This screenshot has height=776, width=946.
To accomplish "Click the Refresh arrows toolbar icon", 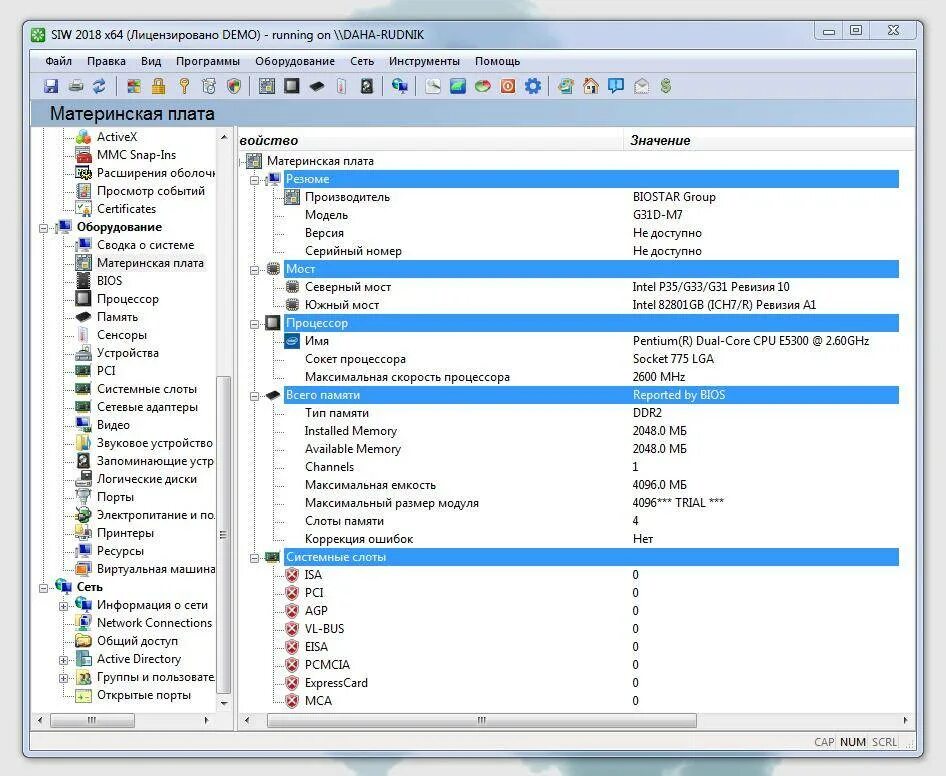I will pos(99,86).
